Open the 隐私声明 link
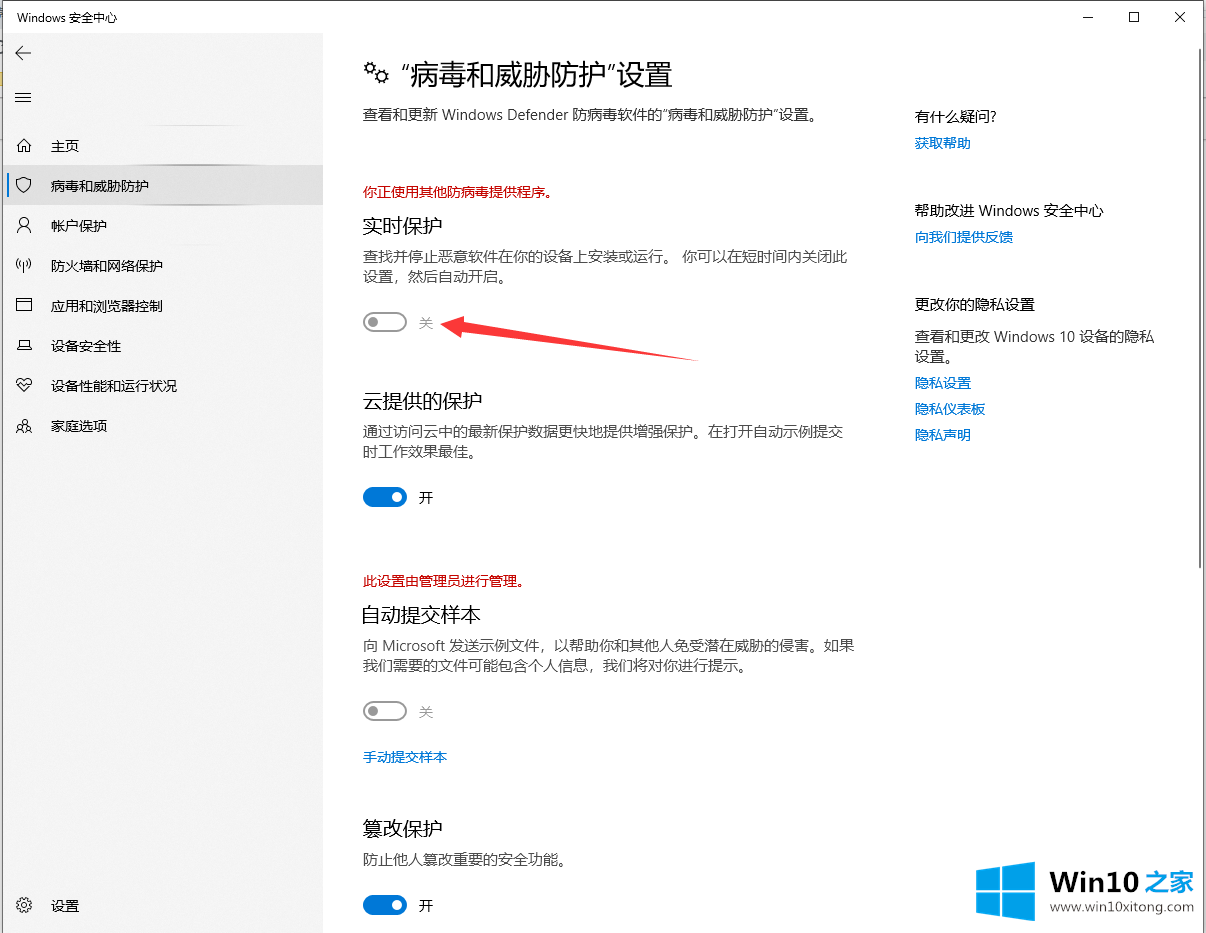The height and width of the screenshot is (933, 1206). point(943,435)
